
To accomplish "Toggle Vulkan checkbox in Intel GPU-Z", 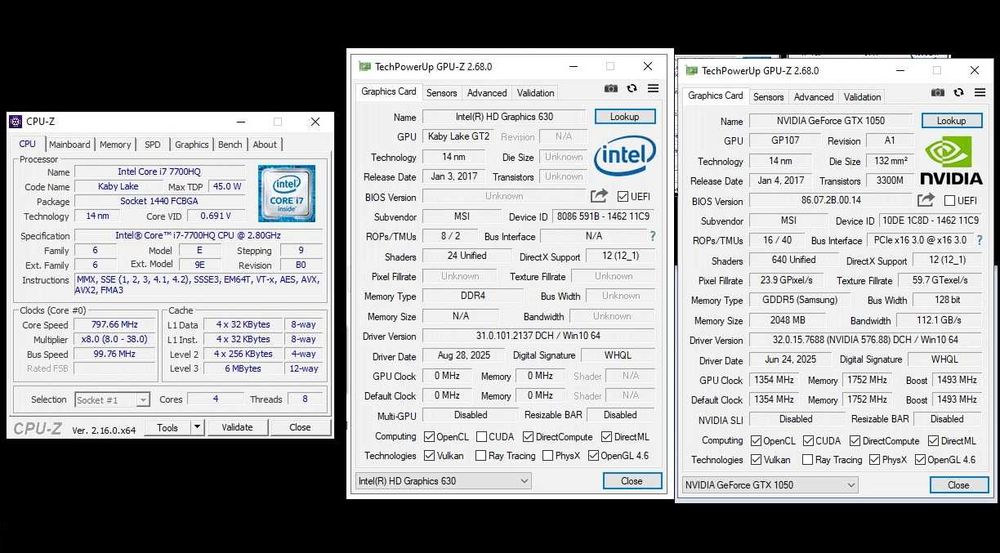I will [x=429, y=456].
